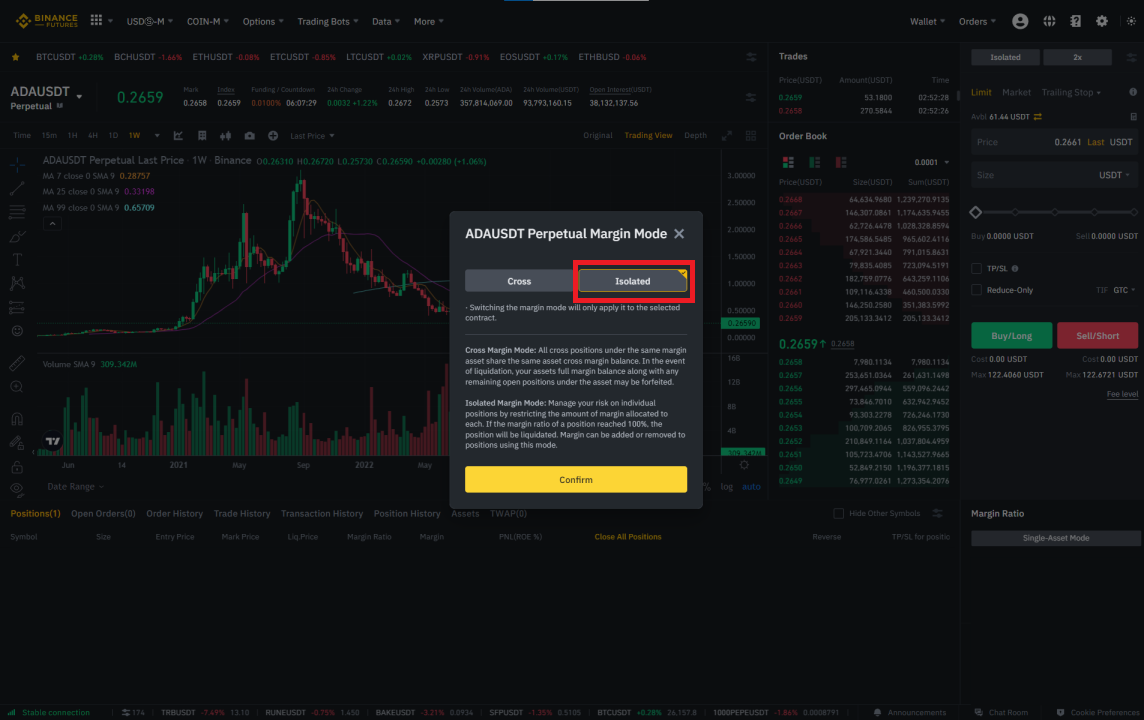Open order panel preferences slider icon
The height and width of the screenshot is (720, 1144).
pyautogui.click(x=1131, y=57)
